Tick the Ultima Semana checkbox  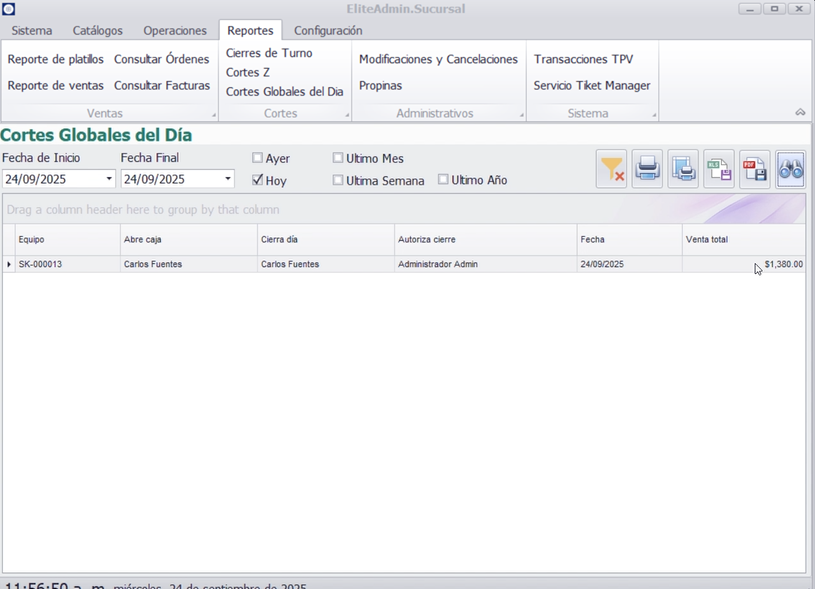click(338, 180)
